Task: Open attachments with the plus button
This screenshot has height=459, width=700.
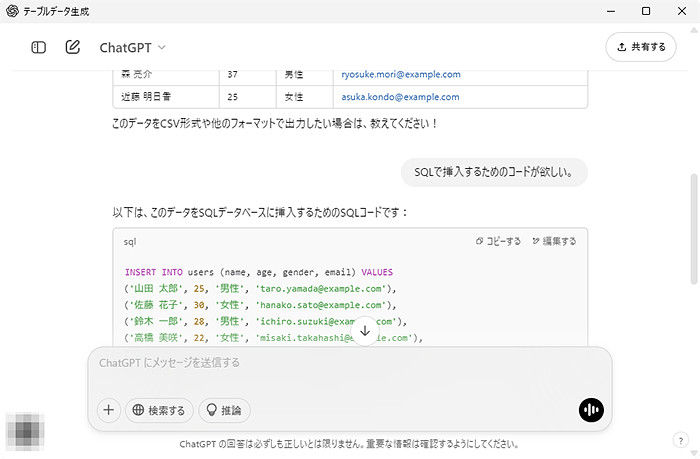Action: pos(108,410)
